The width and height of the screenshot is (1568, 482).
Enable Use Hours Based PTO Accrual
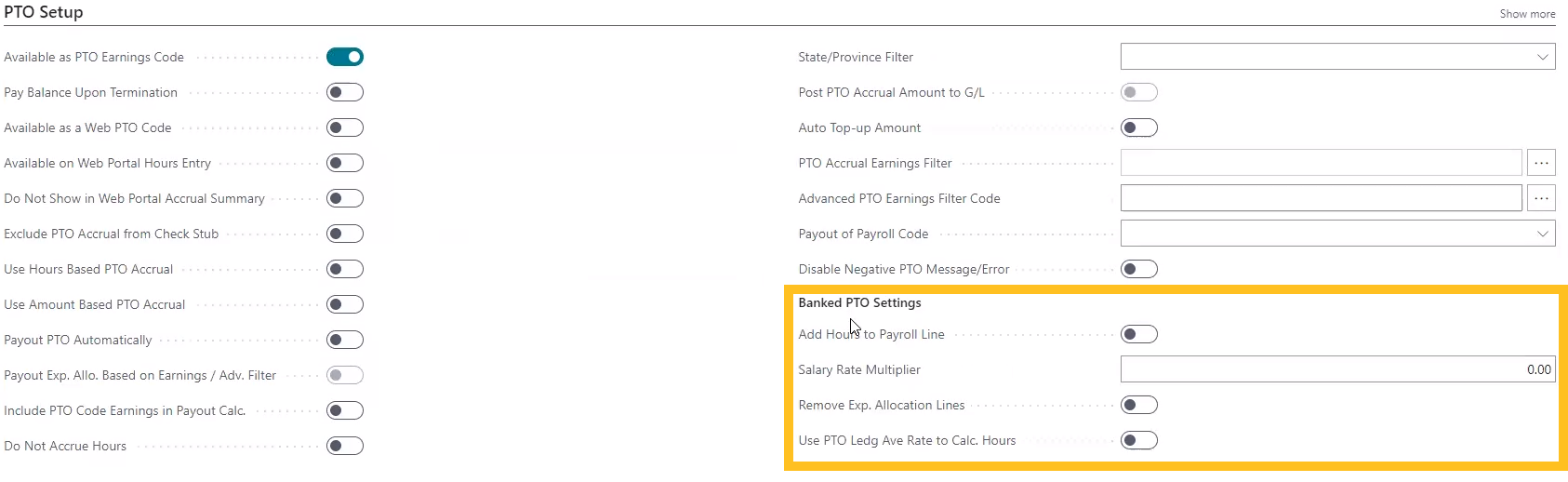coord(345,269)
